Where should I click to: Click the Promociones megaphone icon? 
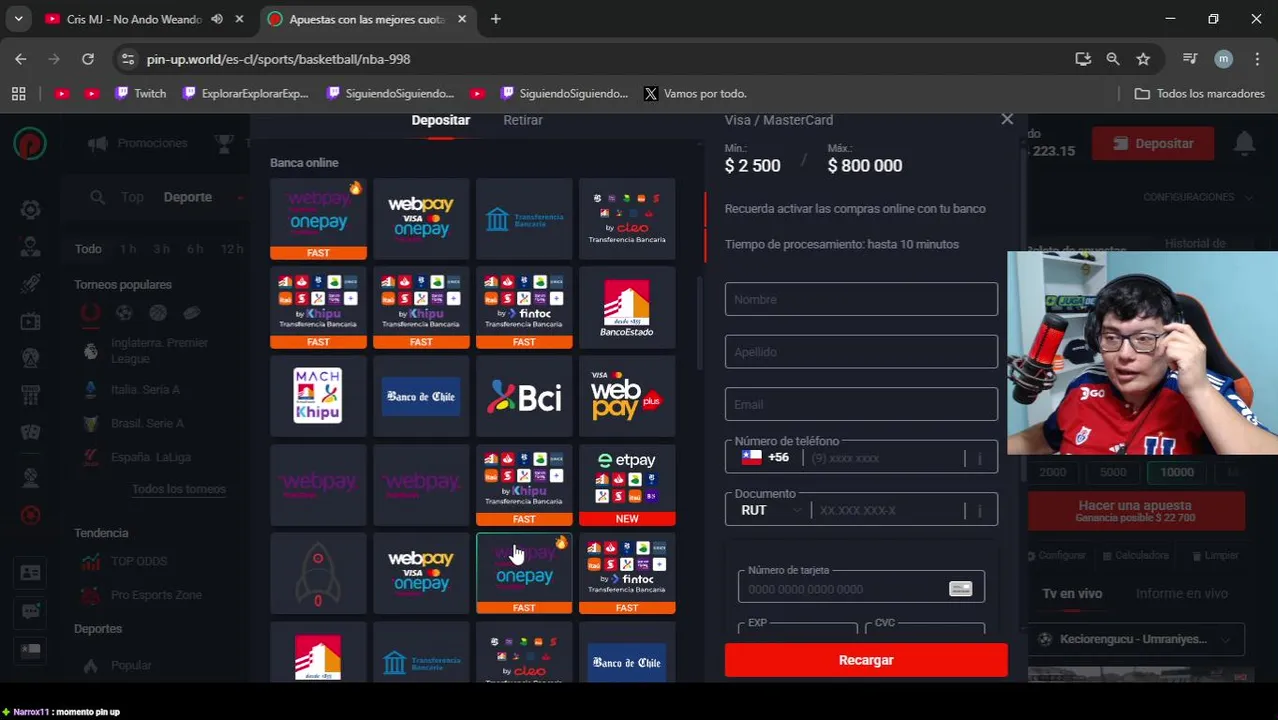point(98,144)
